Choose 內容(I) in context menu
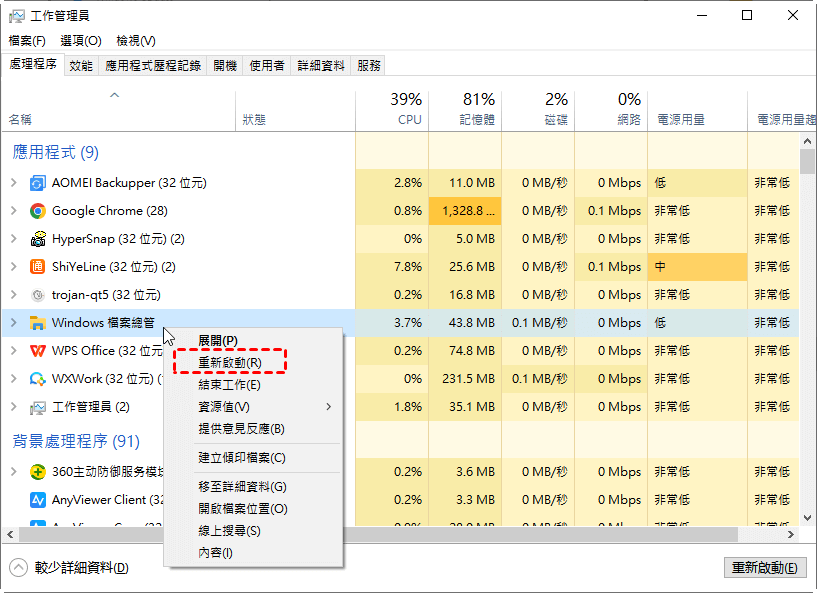This screenshot has width=817, height=593. 253,552
